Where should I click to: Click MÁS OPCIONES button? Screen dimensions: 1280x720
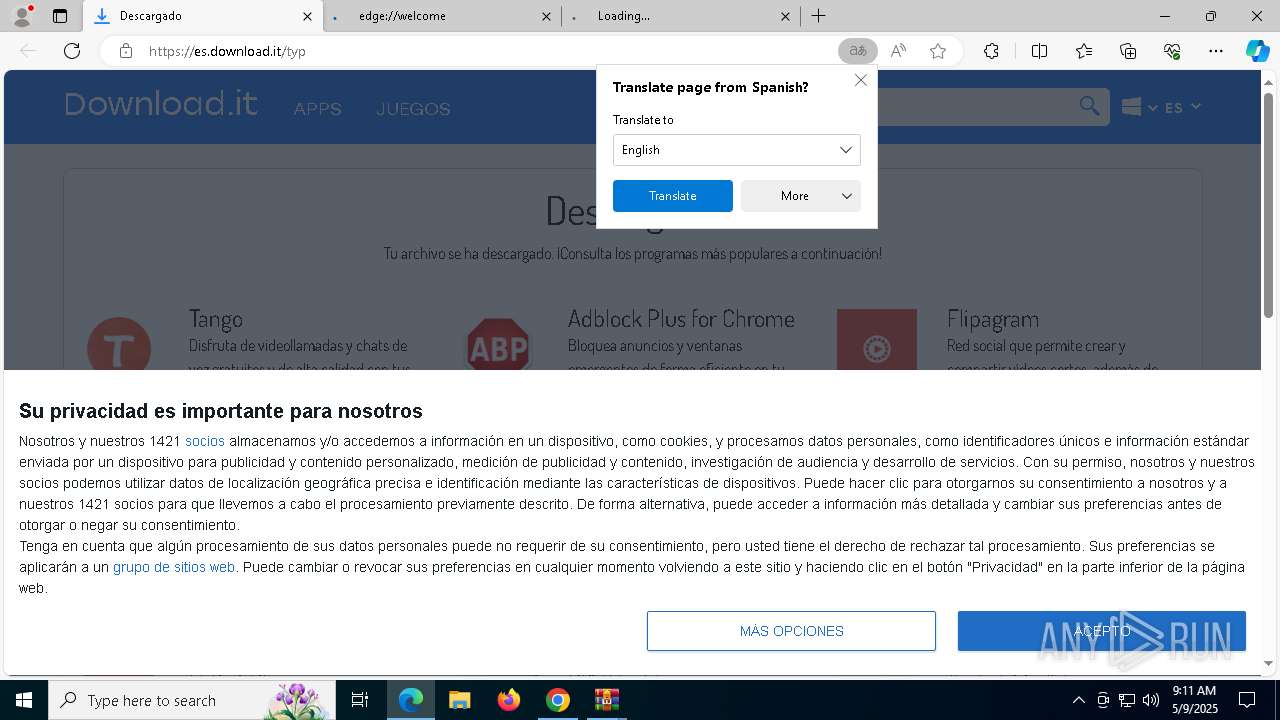pyautogui.click(x=791, y=631)
